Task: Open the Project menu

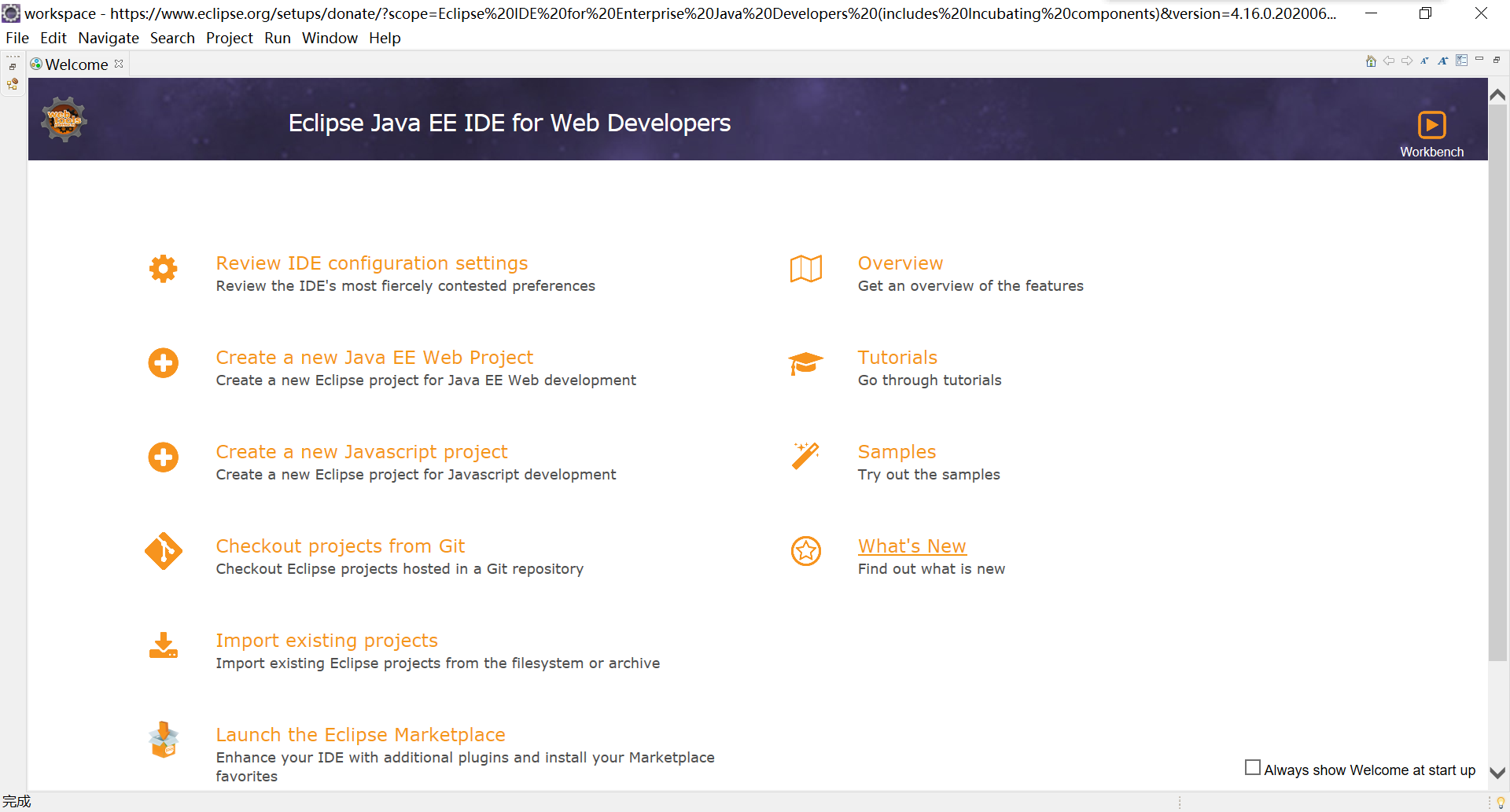Action: [x=230, y=38]
